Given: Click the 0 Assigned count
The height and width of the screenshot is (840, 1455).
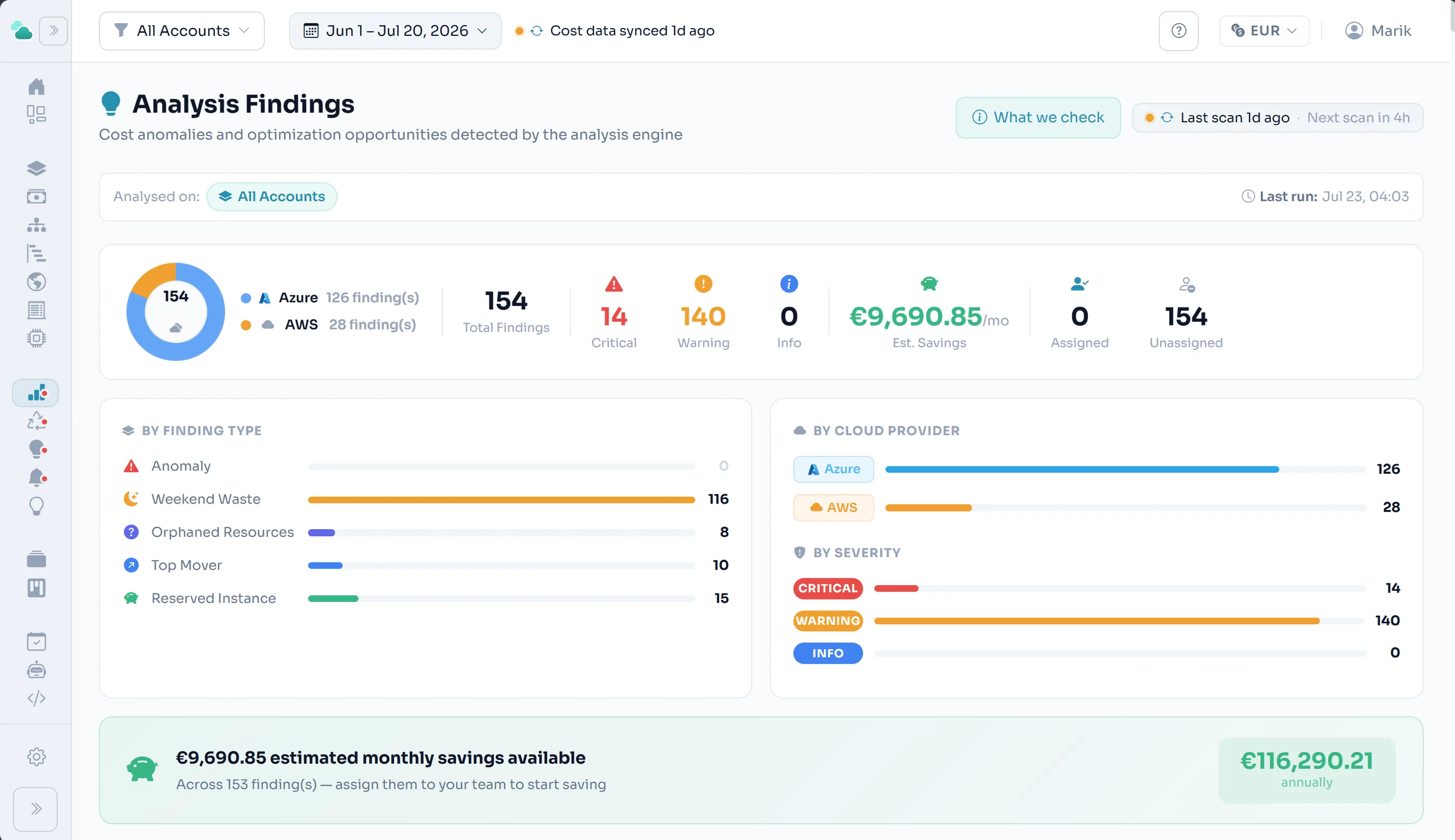Looking at the screenshot, I should [x=1079, y=316].
